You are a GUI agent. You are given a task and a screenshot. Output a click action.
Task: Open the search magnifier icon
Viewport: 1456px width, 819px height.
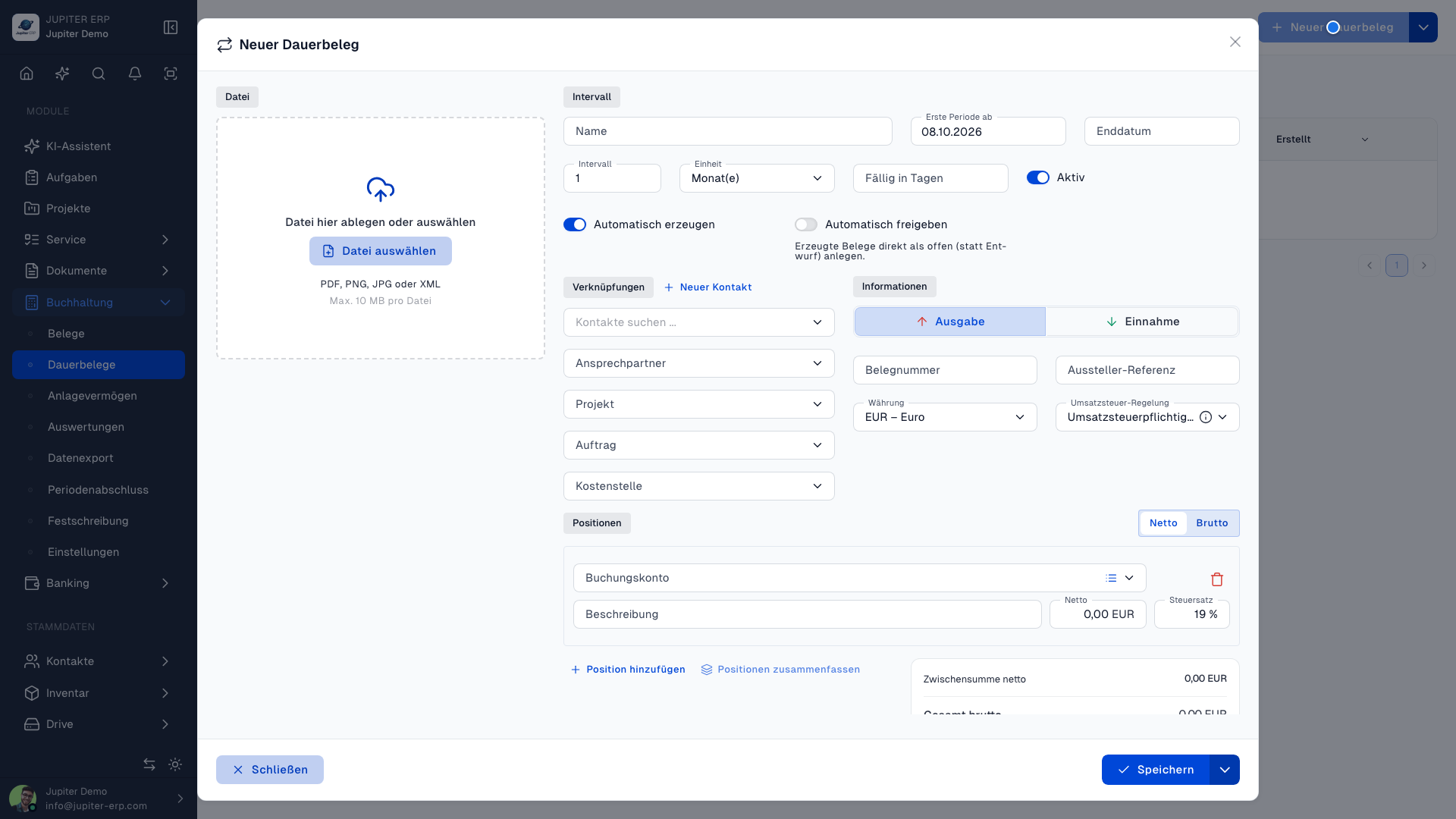(x=99, y=74)
